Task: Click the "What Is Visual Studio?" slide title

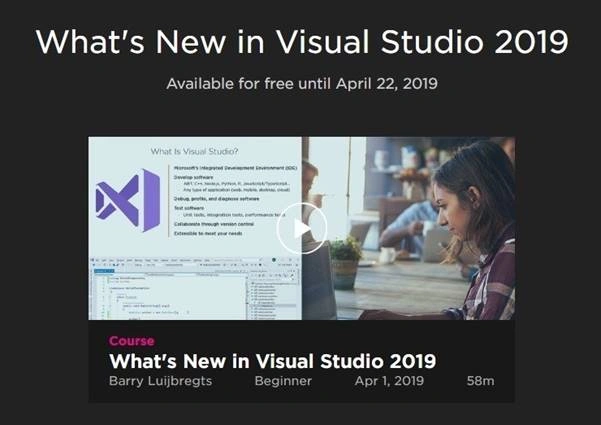Action: point(194,151)
